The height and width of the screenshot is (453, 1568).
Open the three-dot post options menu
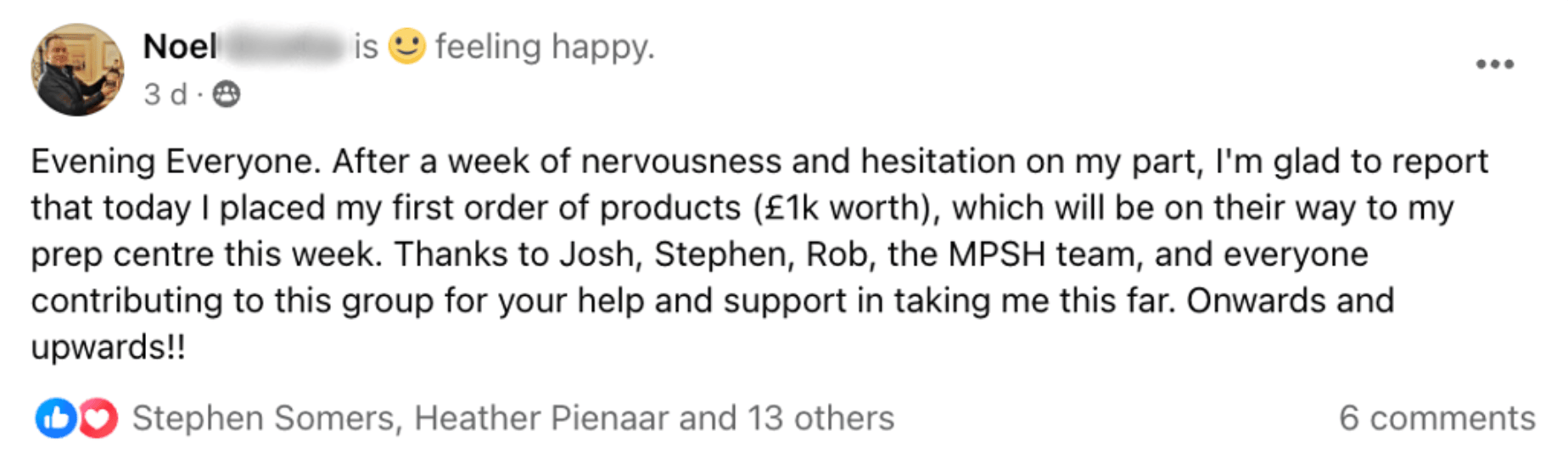point(1494,64)
